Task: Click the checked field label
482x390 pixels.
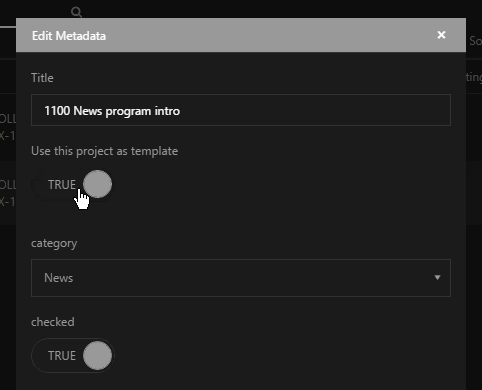Action: tap(53, 322)
